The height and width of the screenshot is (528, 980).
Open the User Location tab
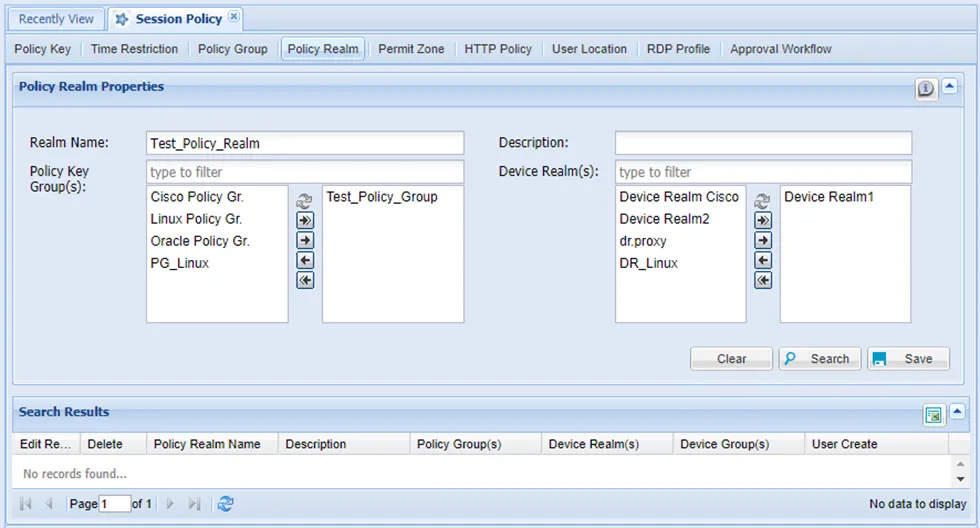[589, 49]
